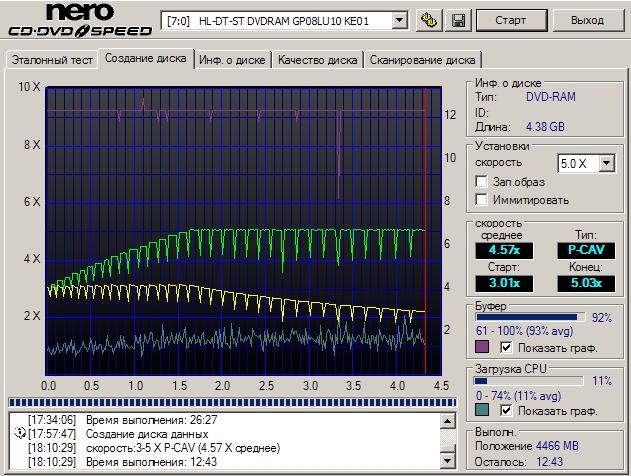This screenshot has height=476, width=631.
Task: Click the log entry clock icon
Action: click(x=21, y=434)
